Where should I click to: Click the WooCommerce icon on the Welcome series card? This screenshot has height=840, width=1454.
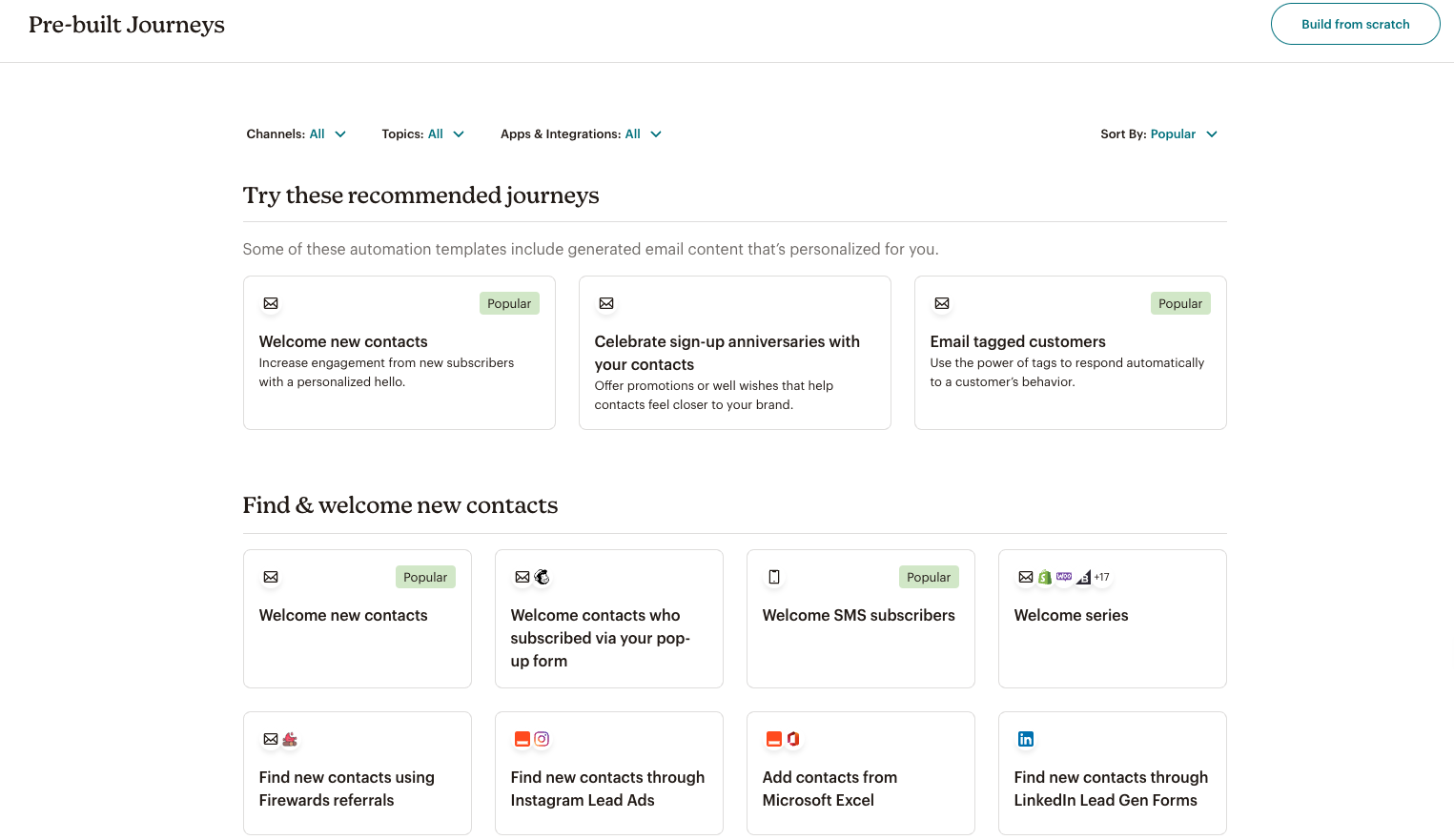tap(1064, 577)
